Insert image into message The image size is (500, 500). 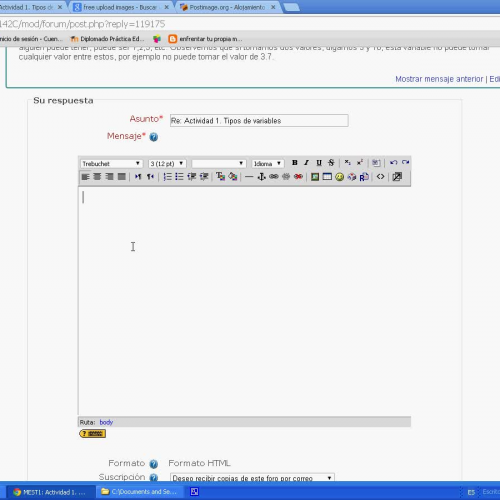point(315,177)
